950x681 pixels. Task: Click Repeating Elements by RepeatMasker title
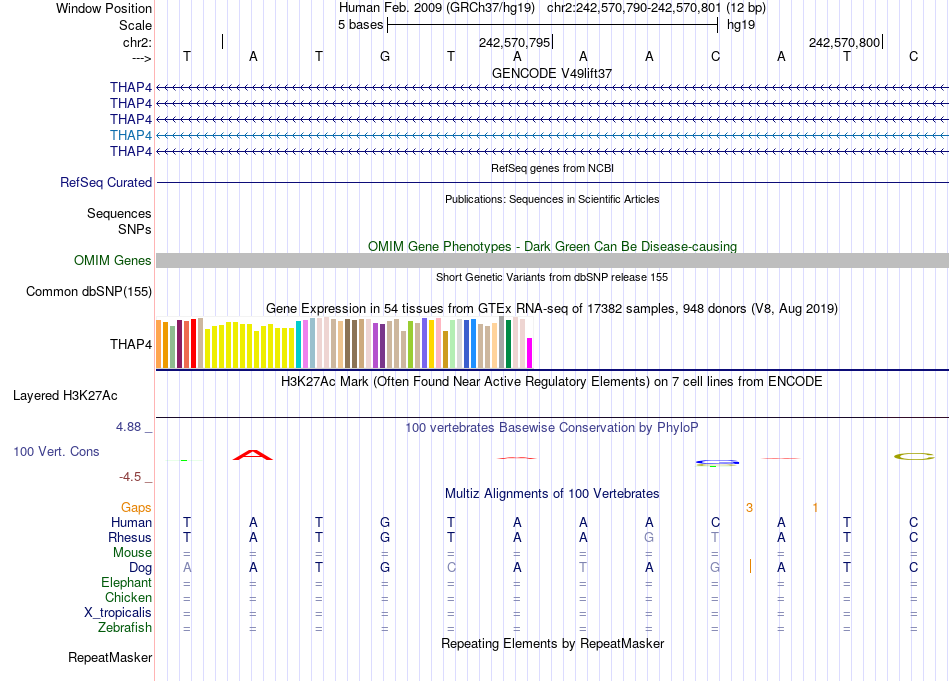(x=552, y=643)
